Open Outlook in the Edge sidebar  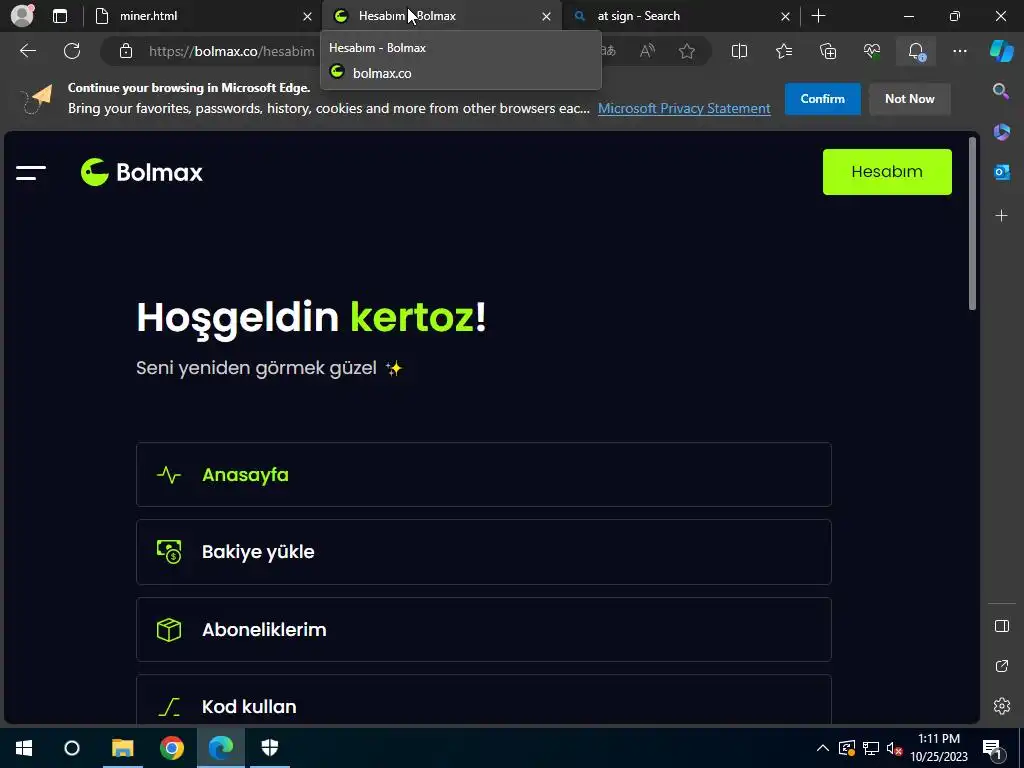(1001, 172)
